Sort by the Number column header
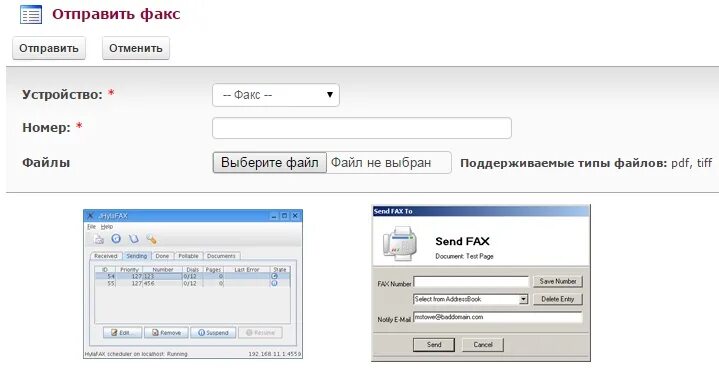719x377 pixels. click(163, 270)
